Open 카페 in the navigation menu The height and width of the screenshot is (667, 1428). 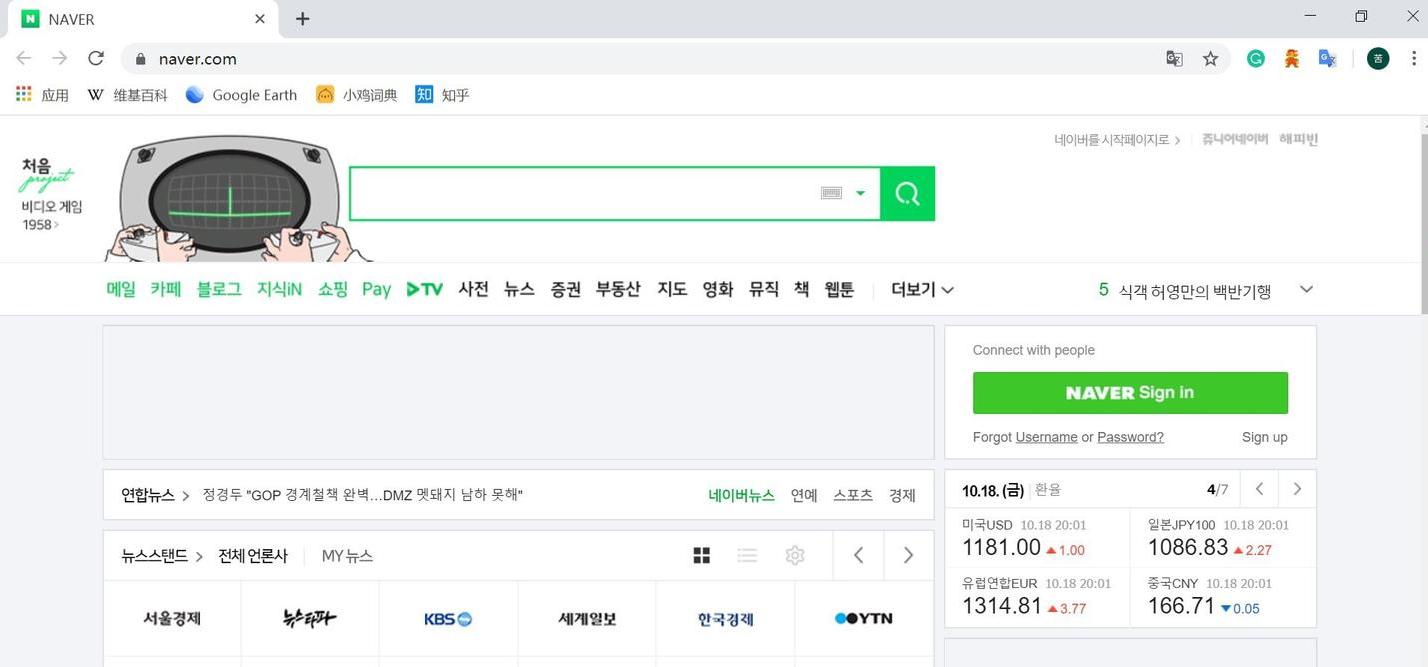[x=166, y=289]
